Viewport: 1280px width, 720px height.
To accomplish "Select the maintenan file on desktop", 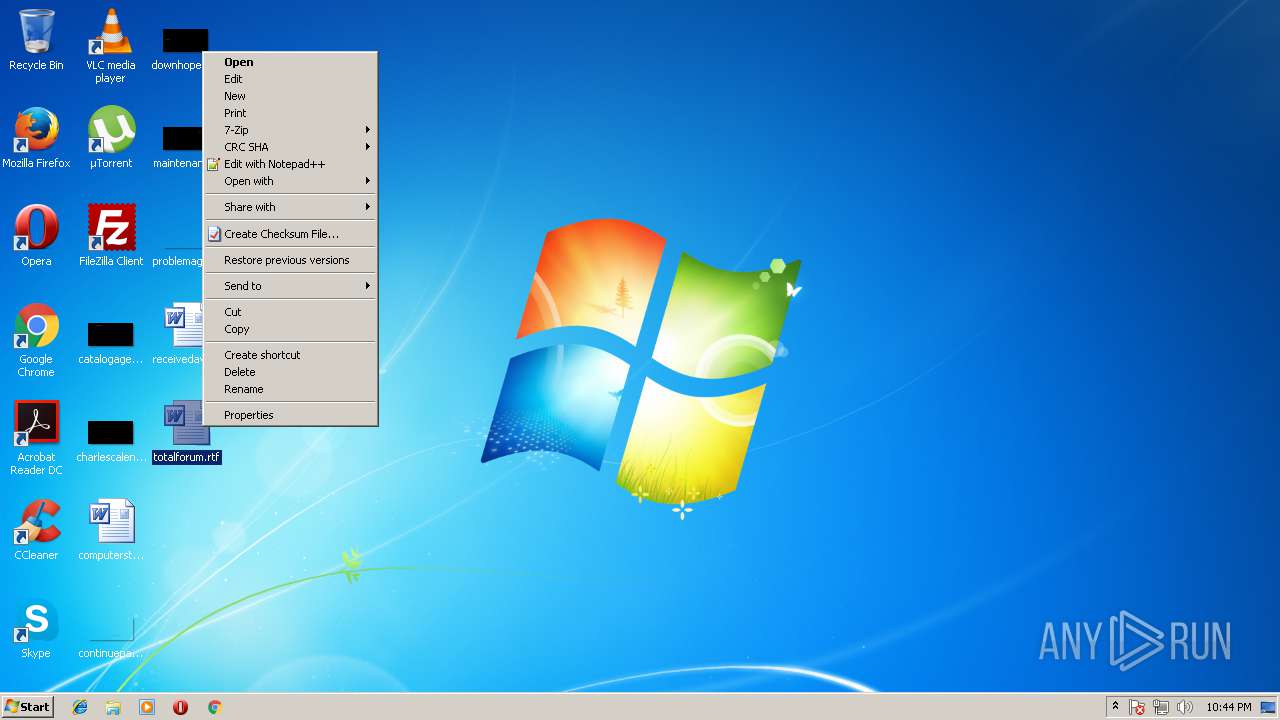I will point(178,147).
